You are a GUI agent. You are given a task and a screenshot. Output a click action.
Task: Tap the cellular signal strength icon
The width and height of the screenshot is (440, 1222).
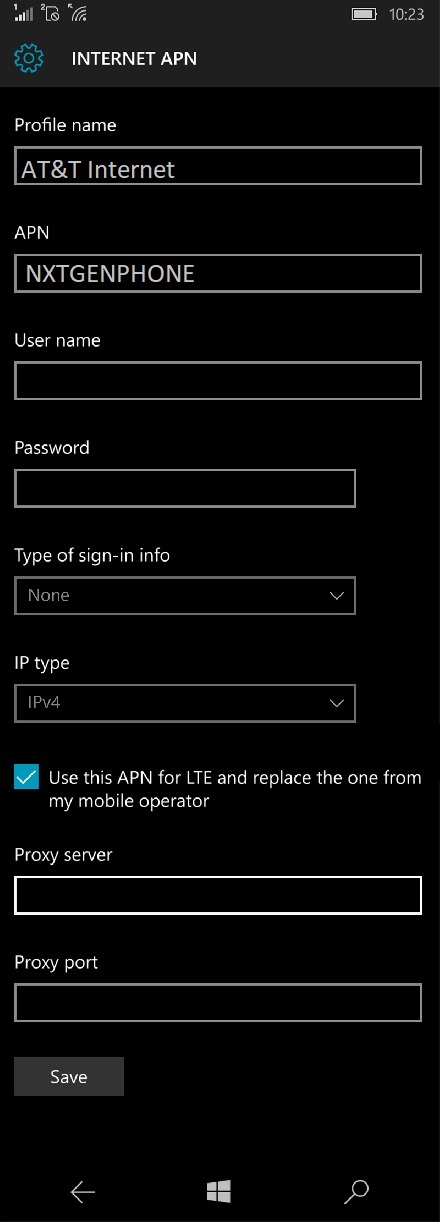(24, 14)
